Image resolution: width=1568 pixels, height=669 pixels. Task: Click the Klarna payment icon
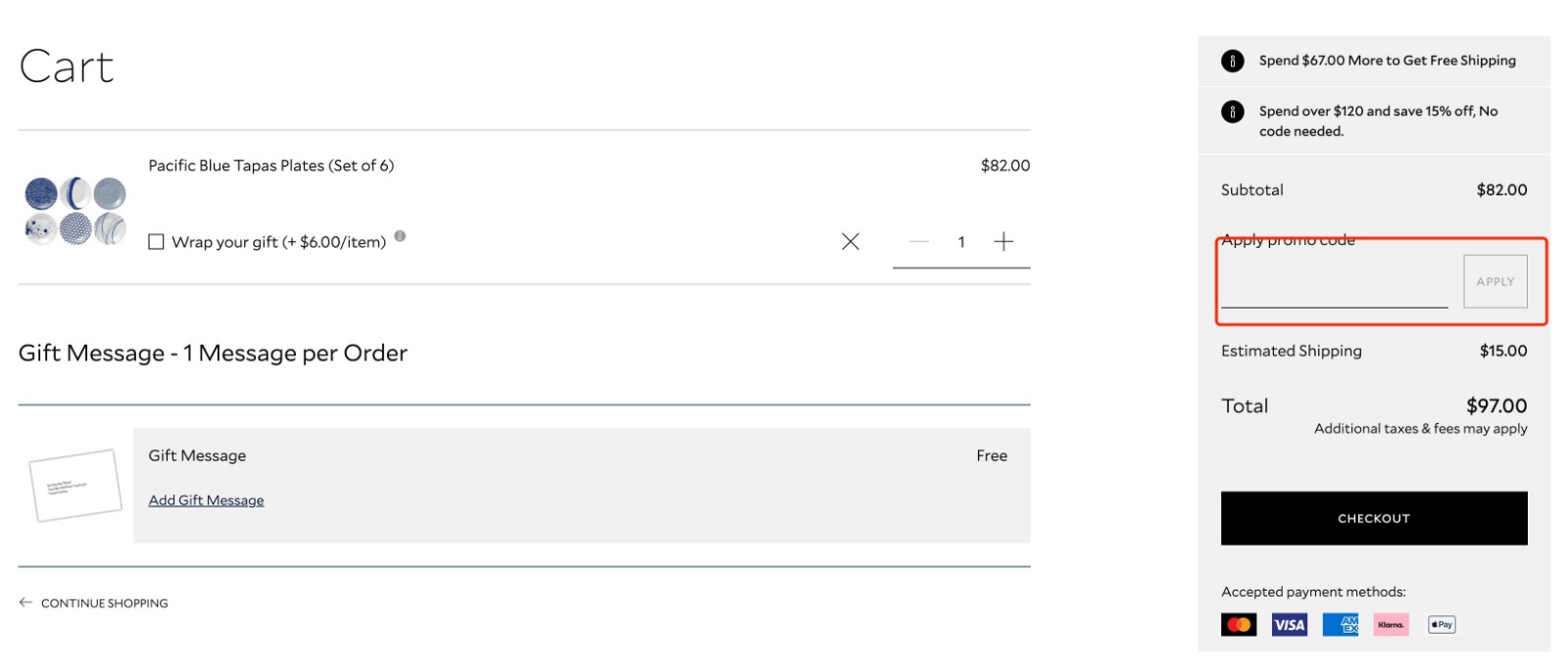pos(1391,625)
